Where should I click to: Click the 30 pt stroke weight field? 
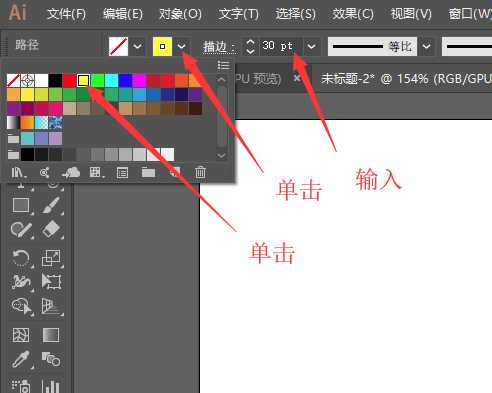tap(281, 46)
